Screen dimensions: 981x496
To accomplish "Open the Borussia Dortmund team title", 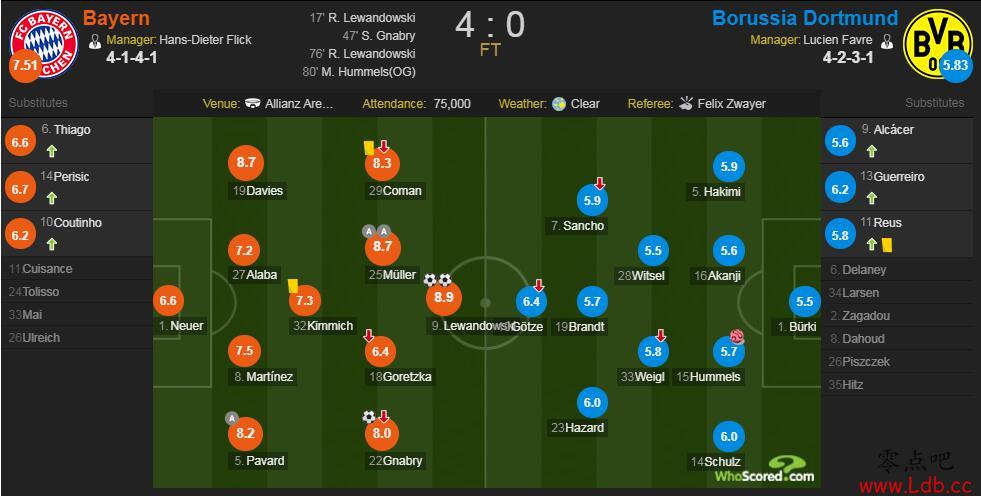I will tap(805, 18).
